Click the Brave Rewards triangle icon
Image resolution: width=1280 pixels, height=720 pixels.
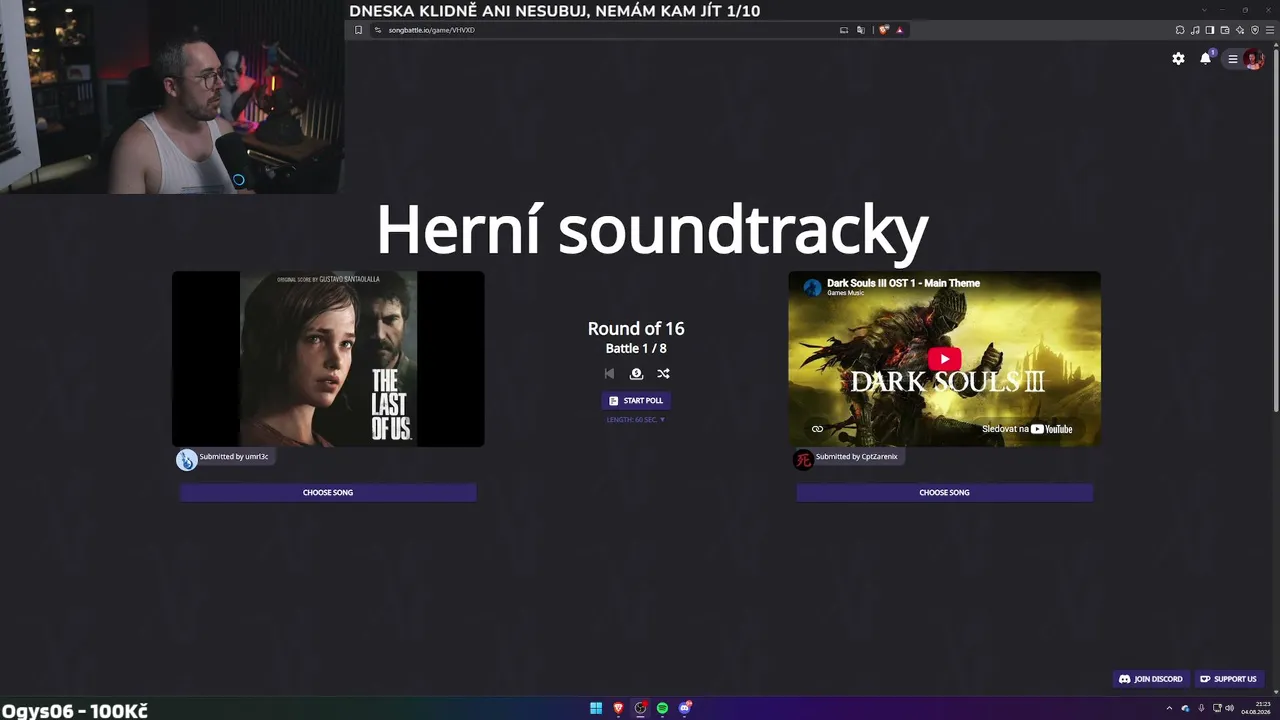900,30
